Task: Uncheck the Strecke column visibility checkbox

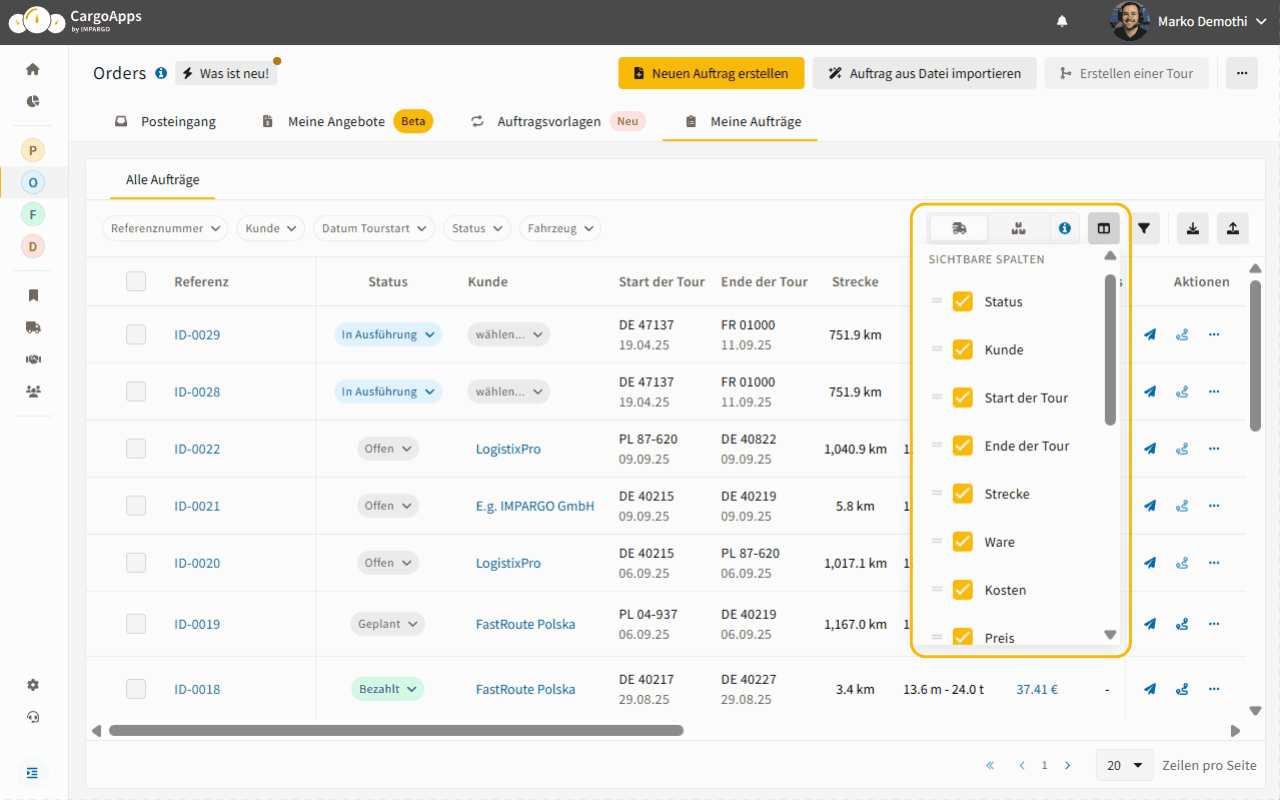Action: pyautogui.click(x=962, y=493)
